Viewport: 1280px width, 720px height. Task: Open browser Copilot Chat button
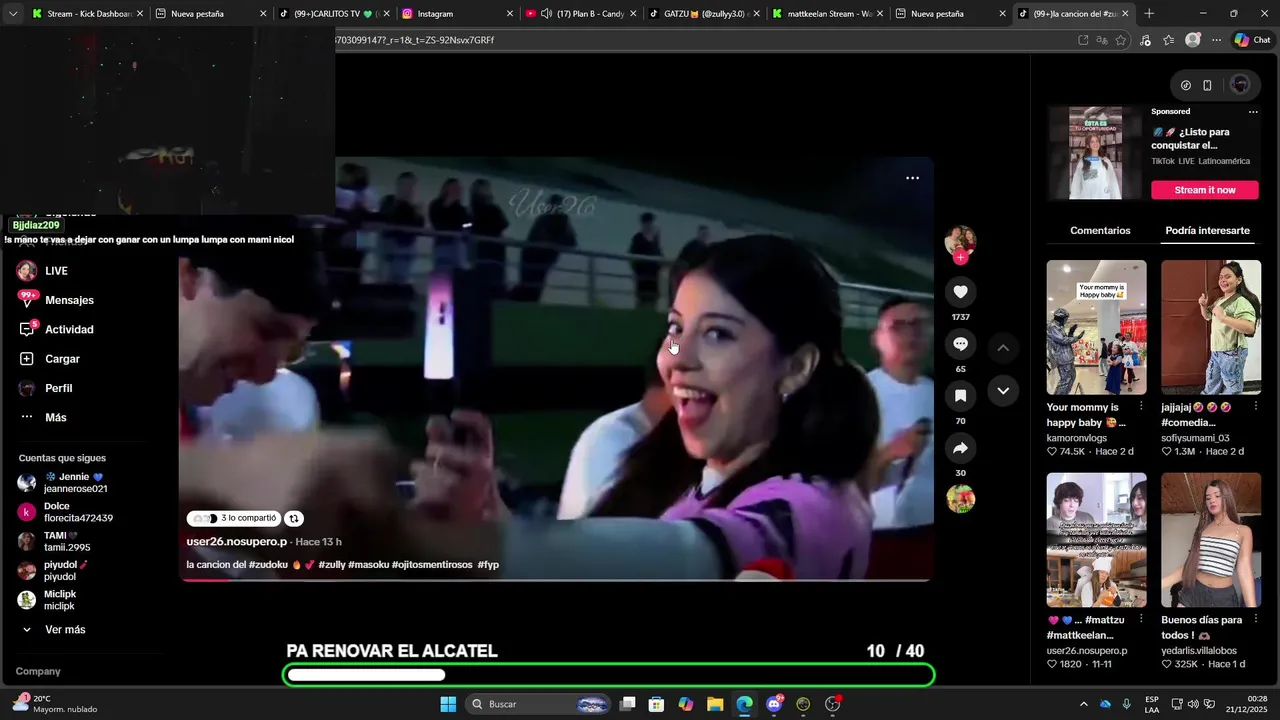coord(1252,40)
